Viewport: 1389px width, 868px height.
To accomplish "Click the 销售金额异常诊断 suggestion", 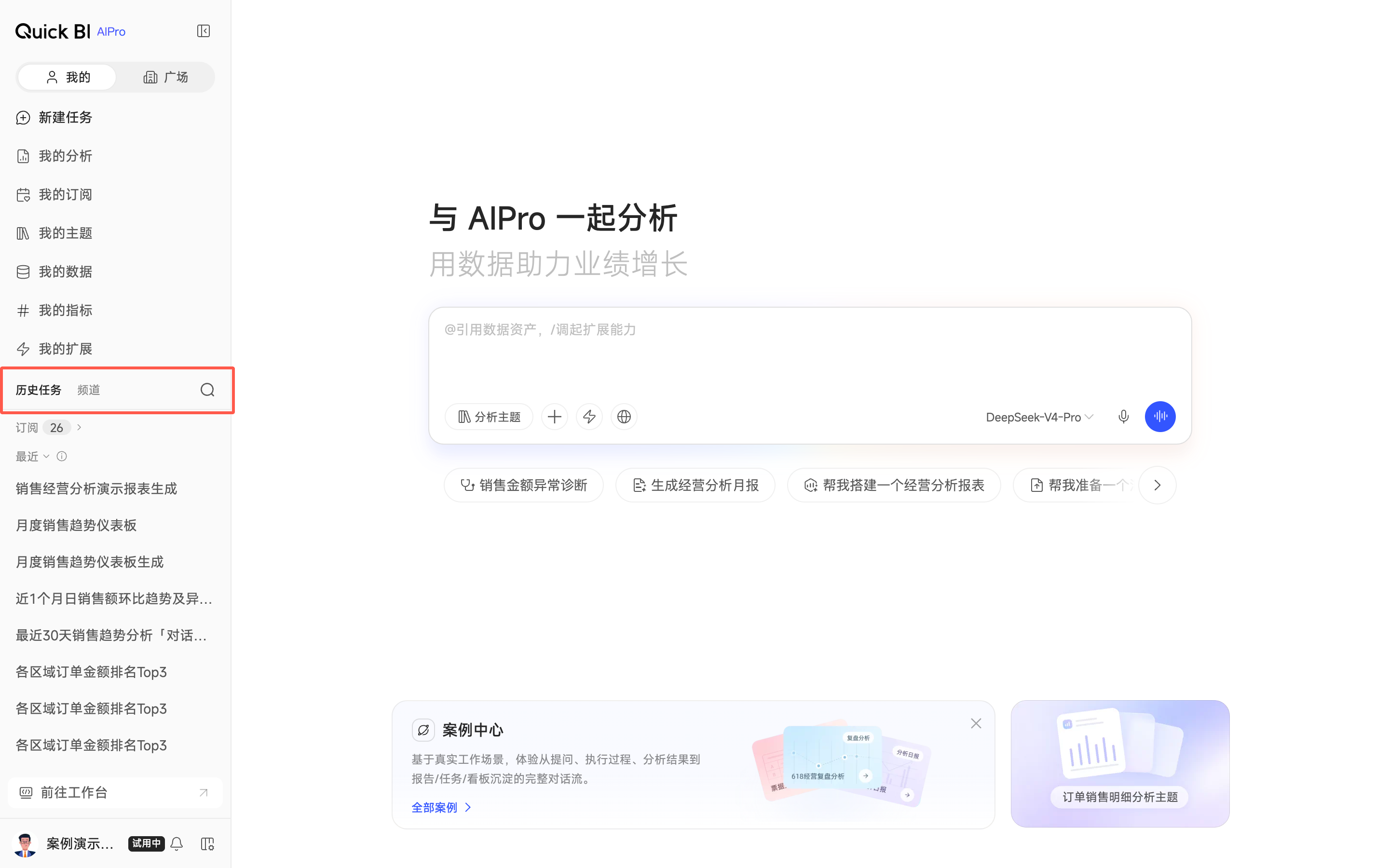I will tap(523, 486).
